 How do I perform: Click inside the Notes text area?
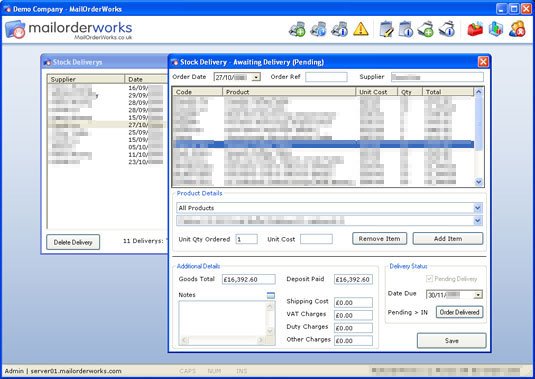pyautogui.click(x=222, y=319)
